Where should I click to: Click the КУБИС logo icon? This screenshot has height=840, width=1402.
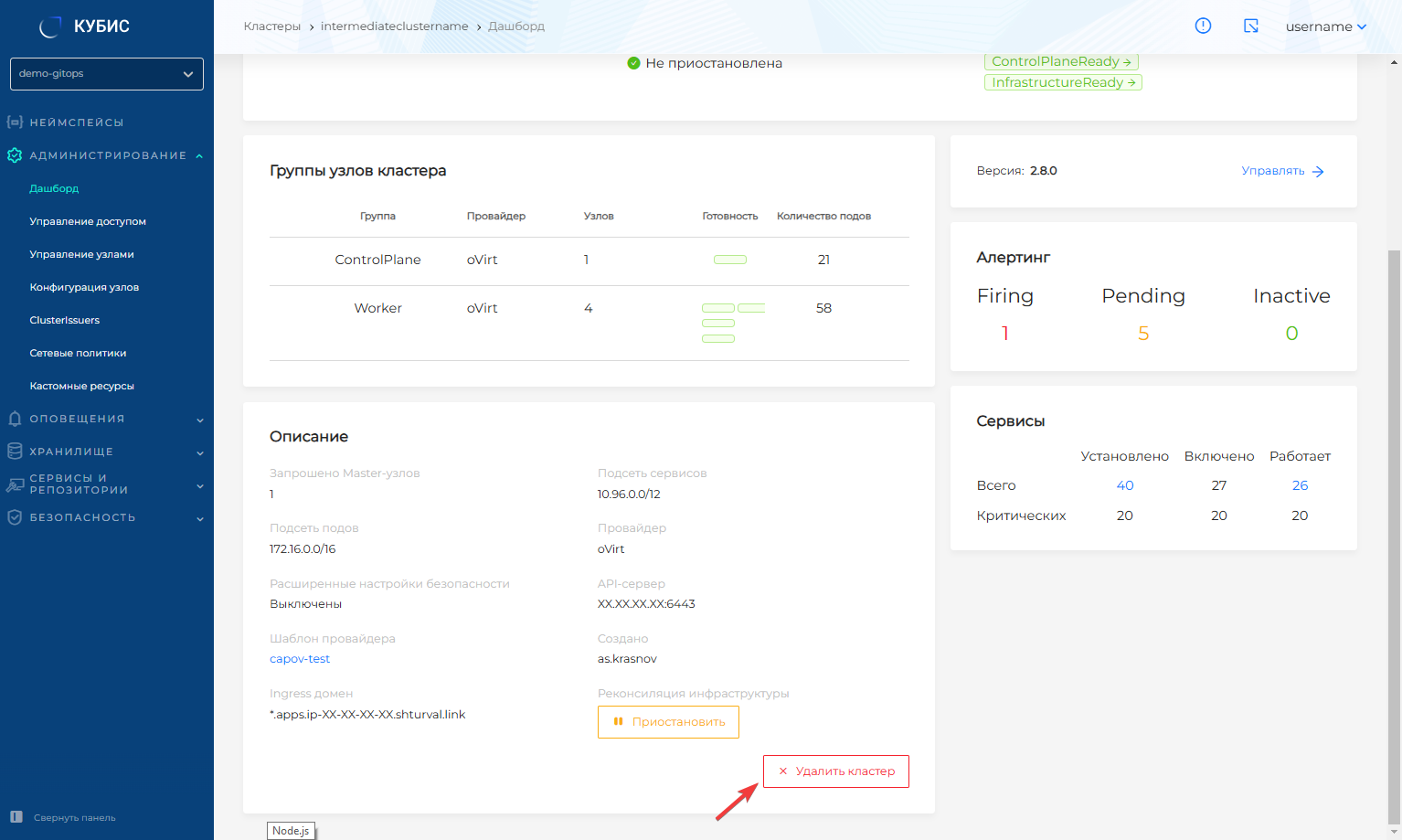click(x=50, y=27)
